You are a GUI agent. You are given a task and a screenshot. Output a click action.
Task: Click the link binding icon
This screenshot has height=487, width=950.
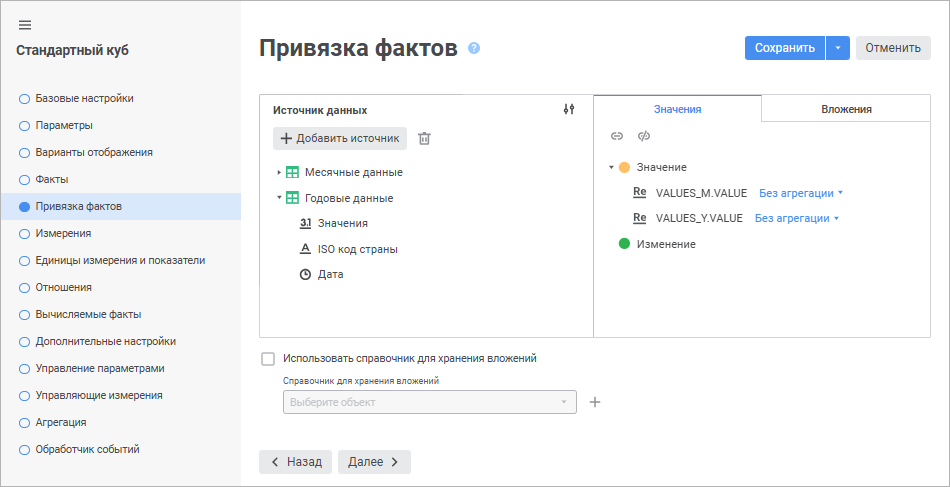tap(617, 136)
